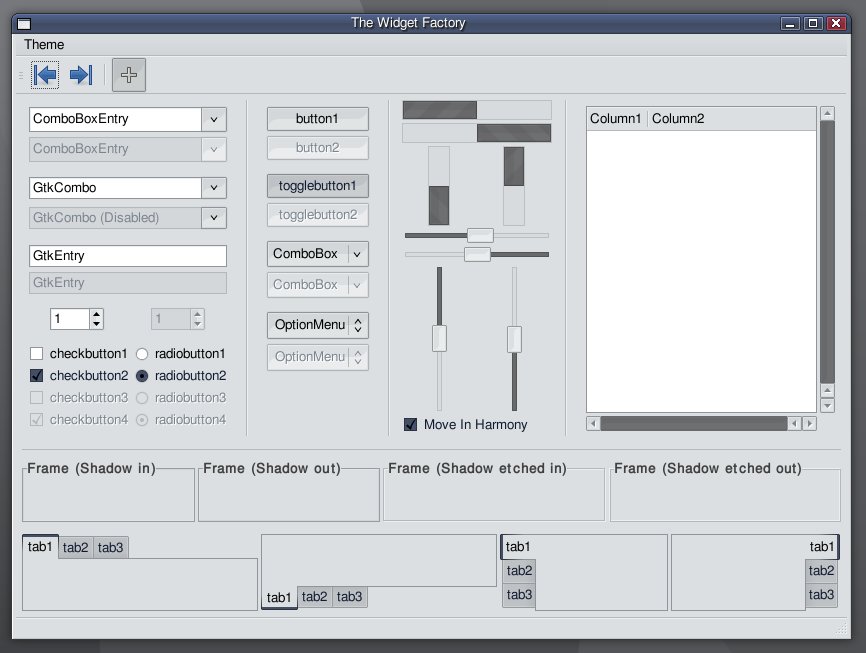This screenshot has width=866, height=653.
Task: Click the disabled ComboBoxEntry dropdown arrow
Action: point(214,149)
